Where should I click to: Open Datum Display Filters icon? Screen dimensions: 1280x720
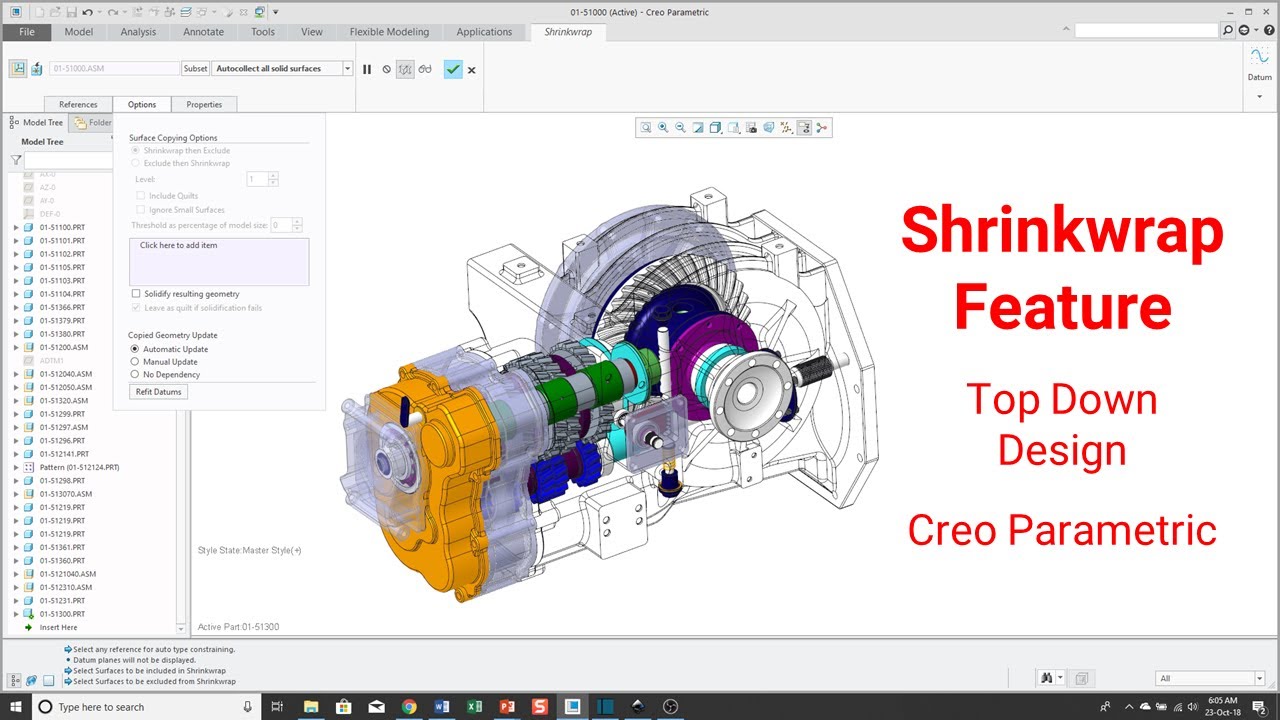coord(786,127)
